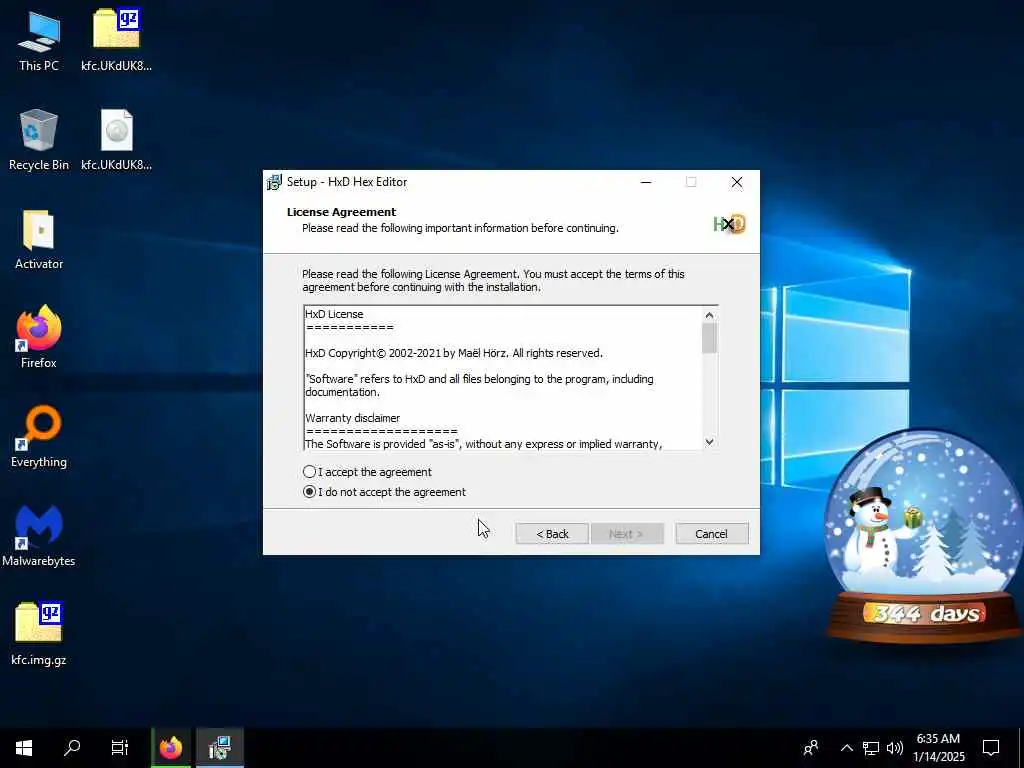Go back with the < Back button

552,534
